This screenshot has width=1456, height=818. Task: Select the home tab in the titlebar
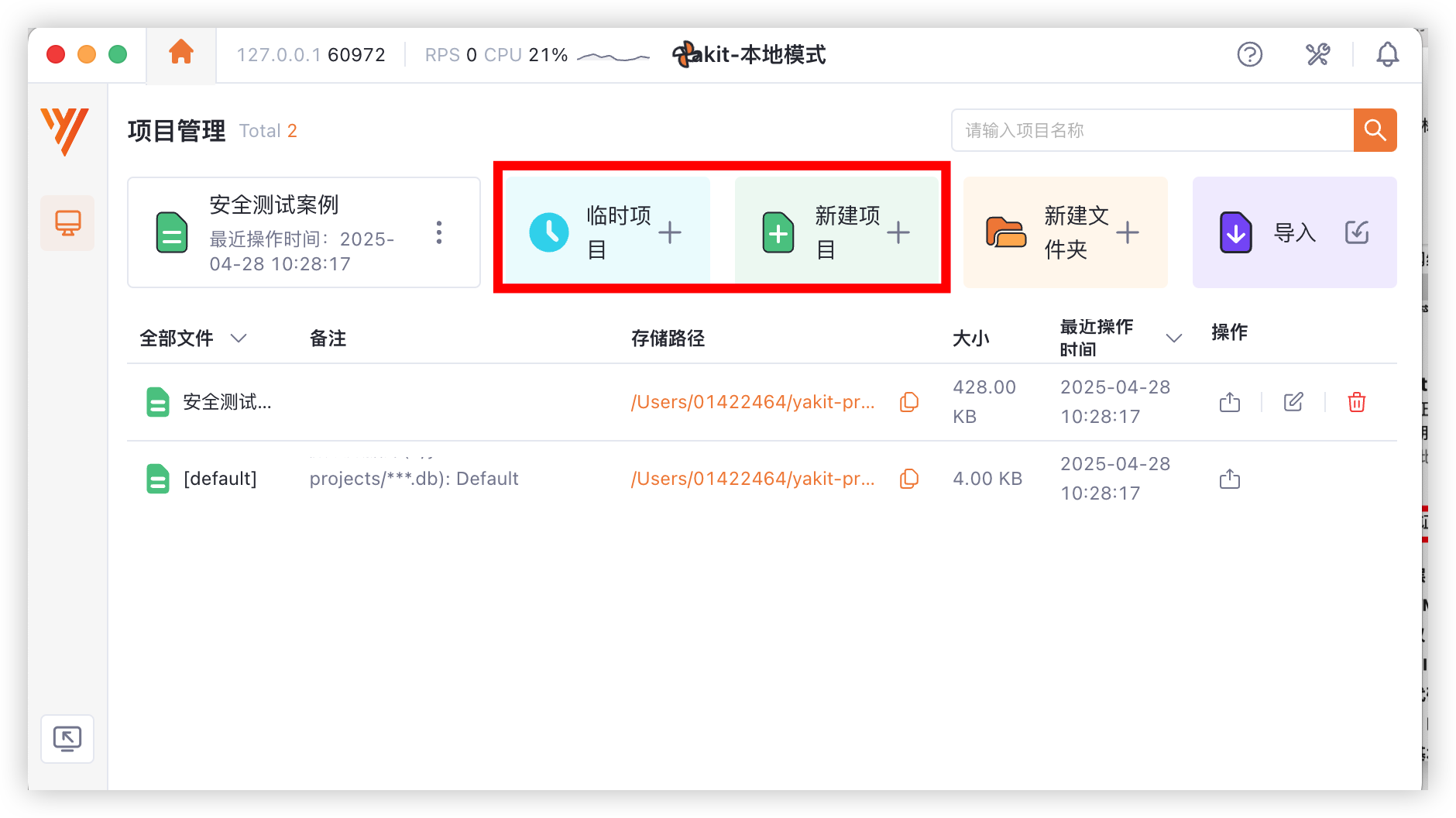coord(180,50)
